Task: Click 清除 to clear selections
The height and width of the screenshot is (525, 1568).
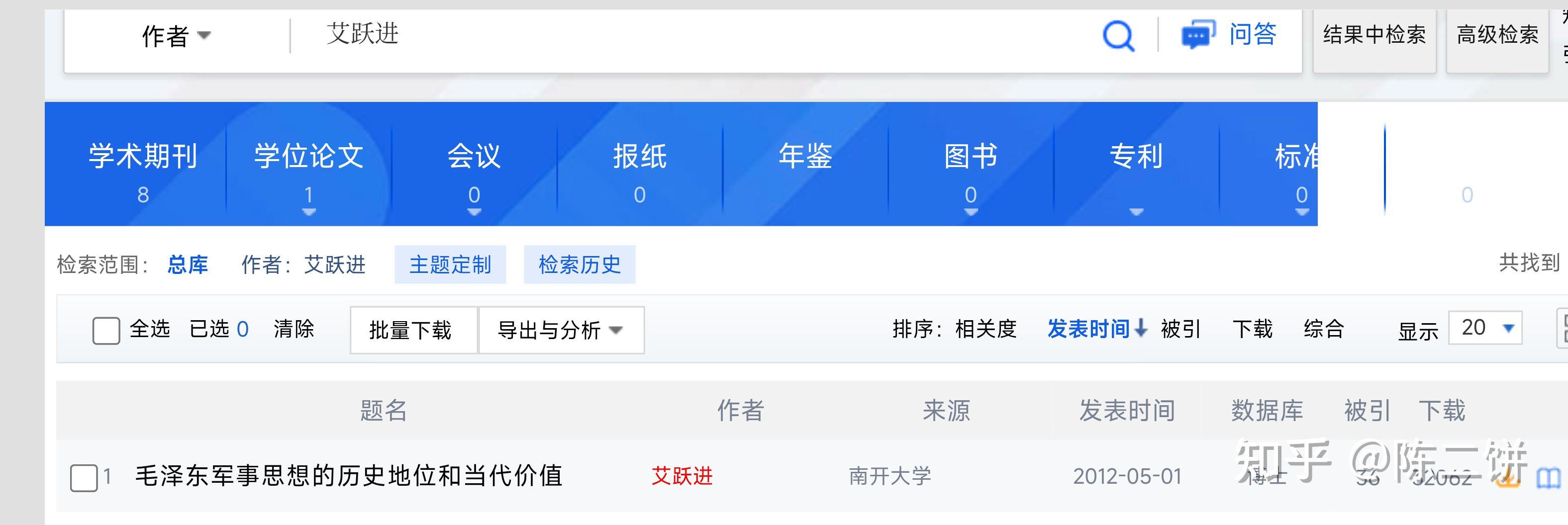Action: click(x=294, y=329)
